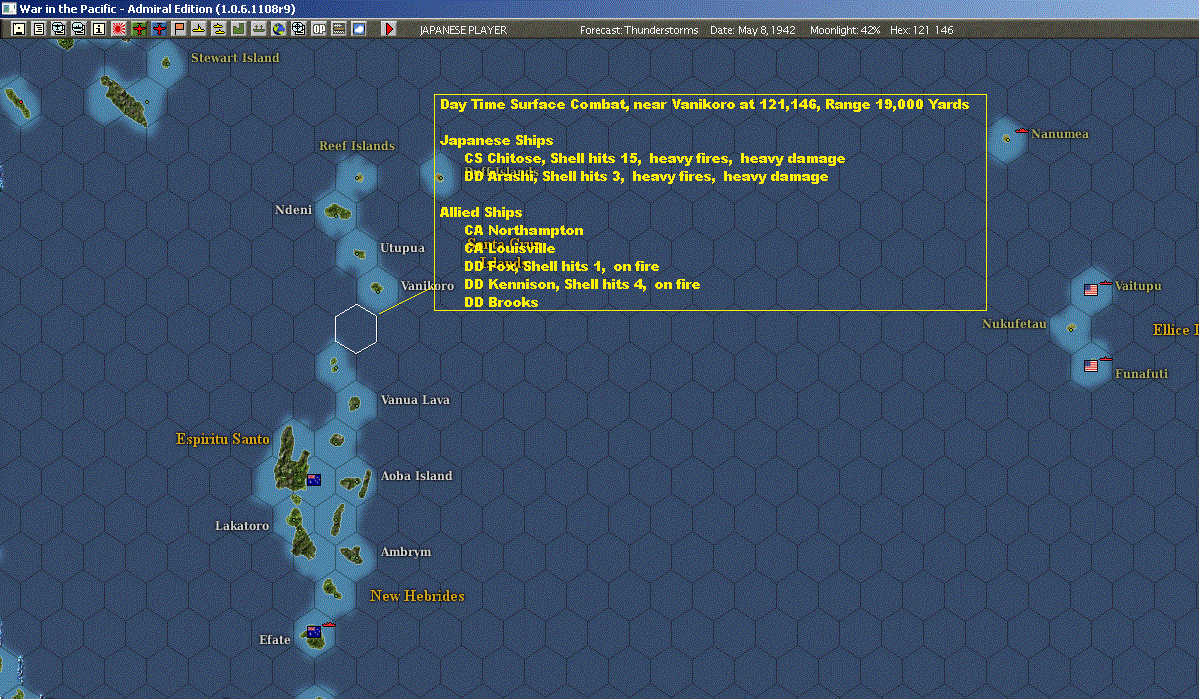
Task: Click the 'DD Brooks' report line
Action: click(501, 302)
